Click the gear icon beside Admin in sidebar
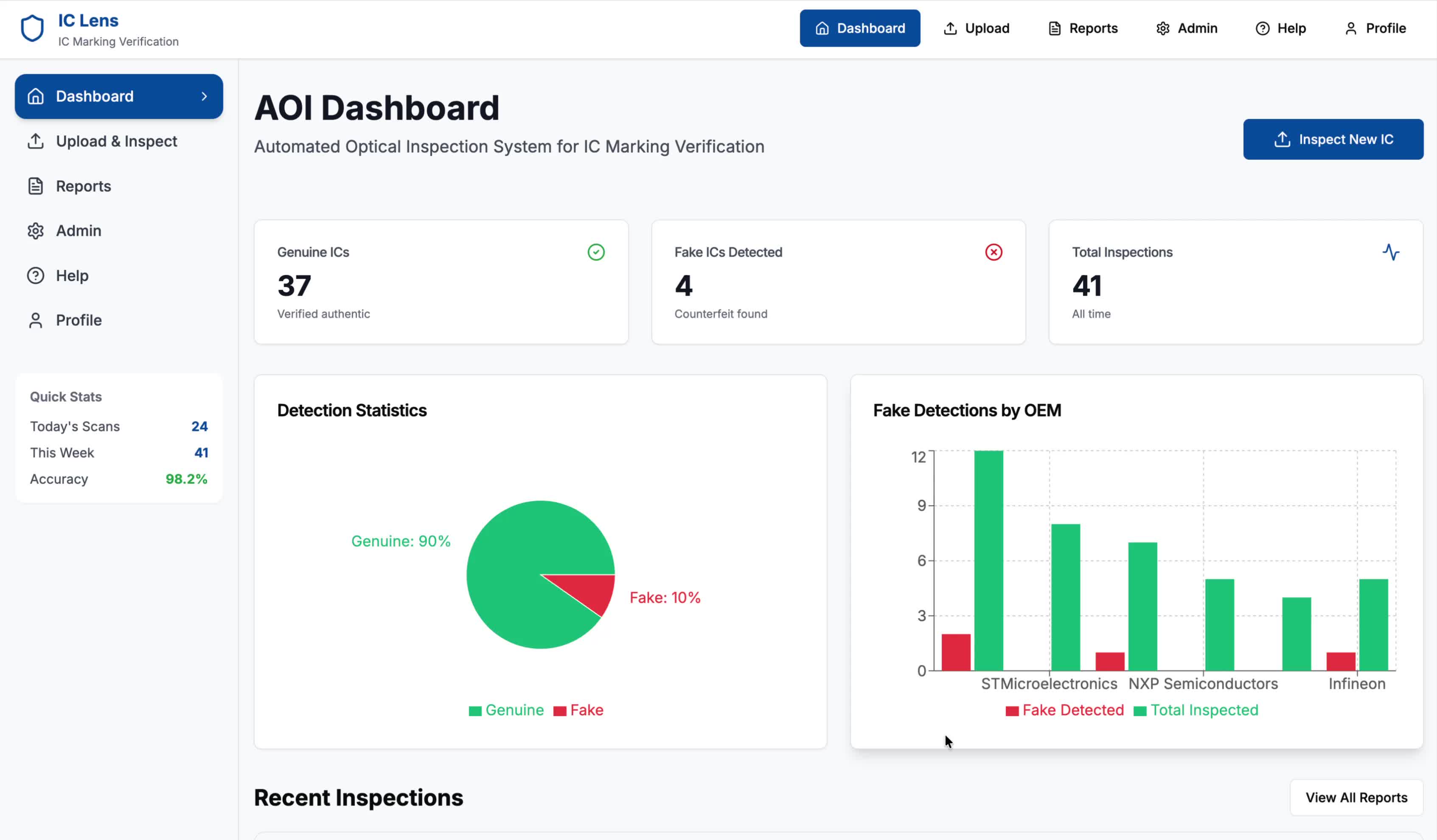 (35, 231)
